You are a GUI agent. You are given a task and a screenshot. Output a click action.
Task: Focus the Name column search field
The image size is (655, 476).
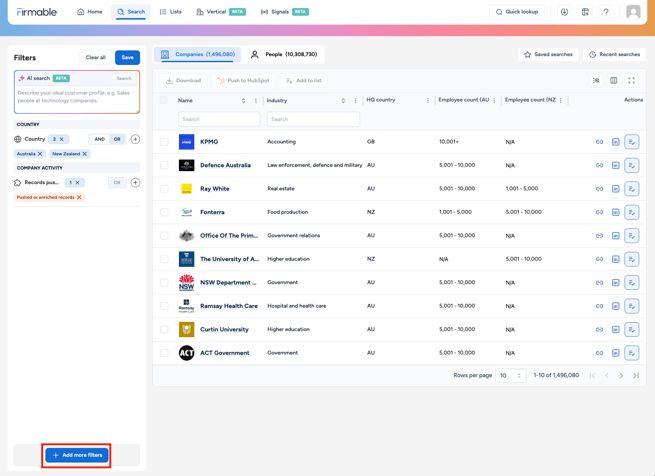point(219,119)
